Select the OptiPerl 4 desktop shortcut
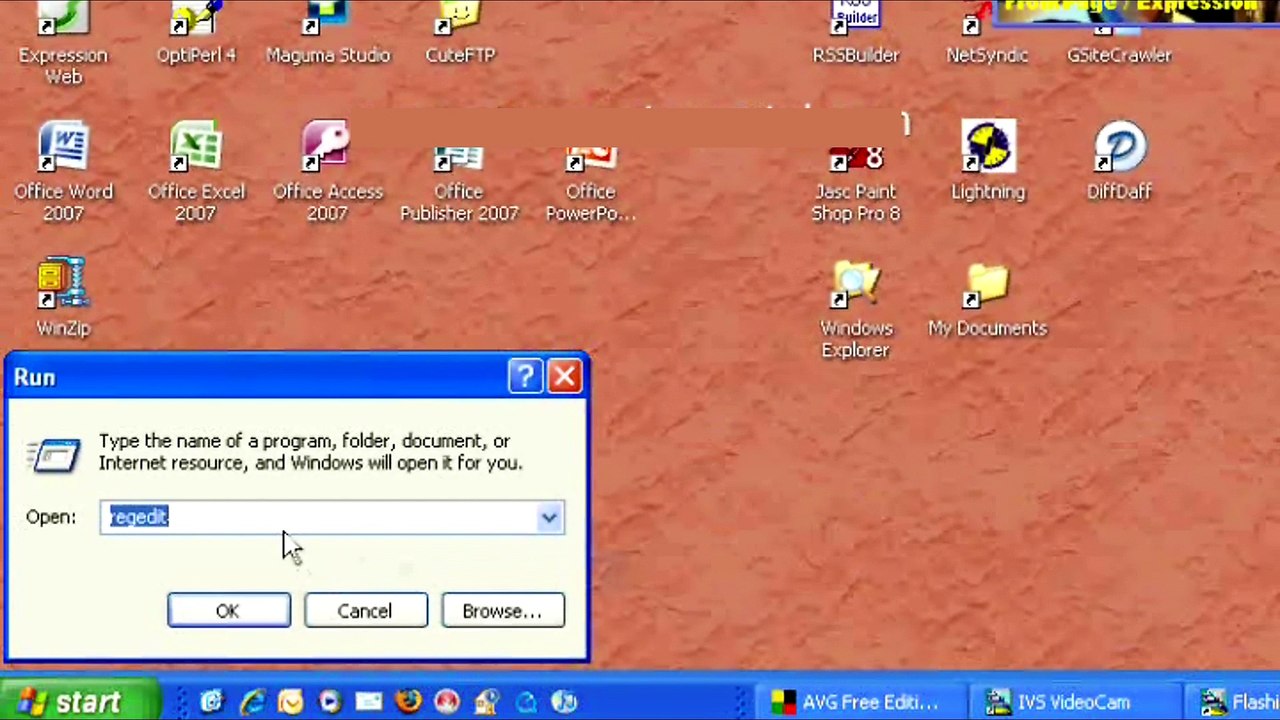The image size is (1280, 720). click(x=196, y=35)
